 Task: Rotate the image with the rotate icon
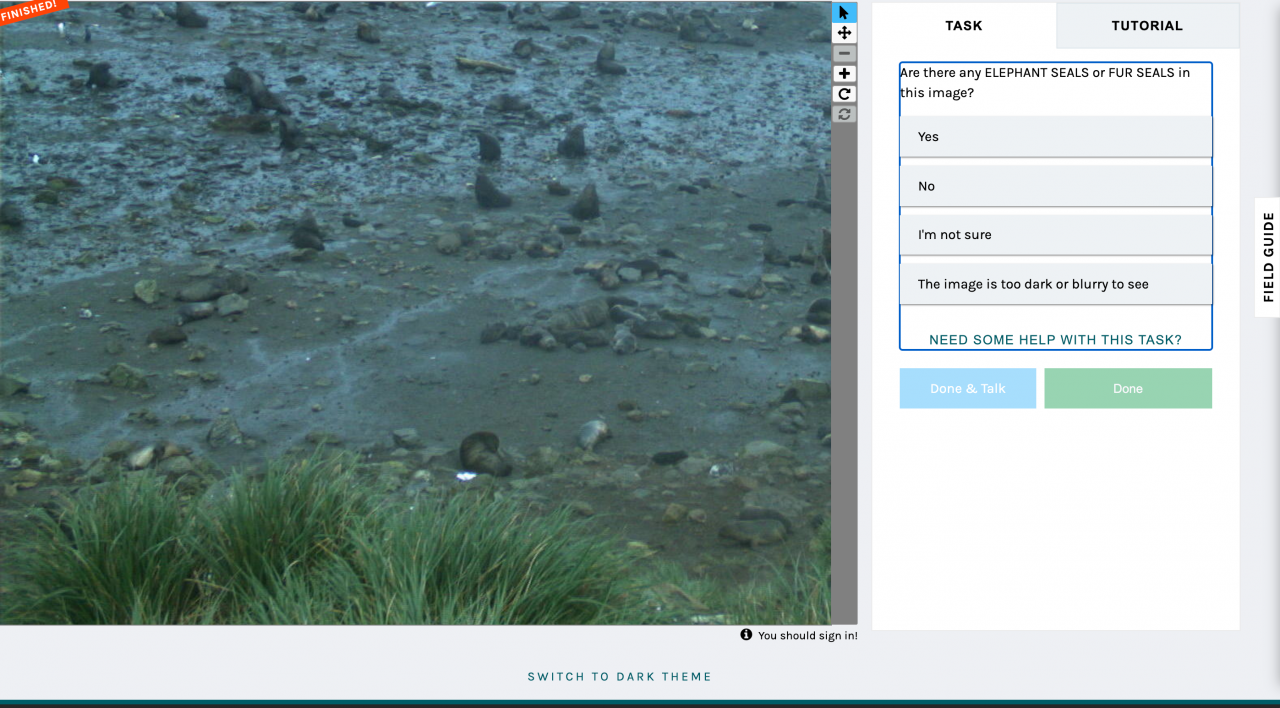(x=844, y=94)
